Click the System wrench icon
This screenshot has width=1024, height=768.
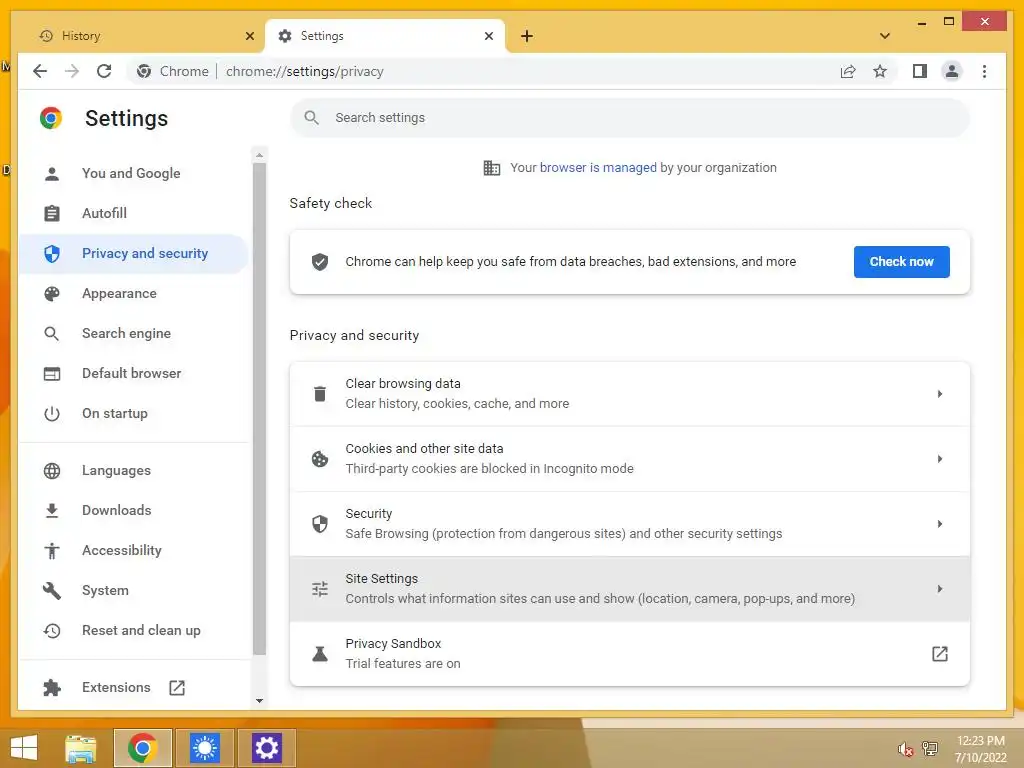52,590
